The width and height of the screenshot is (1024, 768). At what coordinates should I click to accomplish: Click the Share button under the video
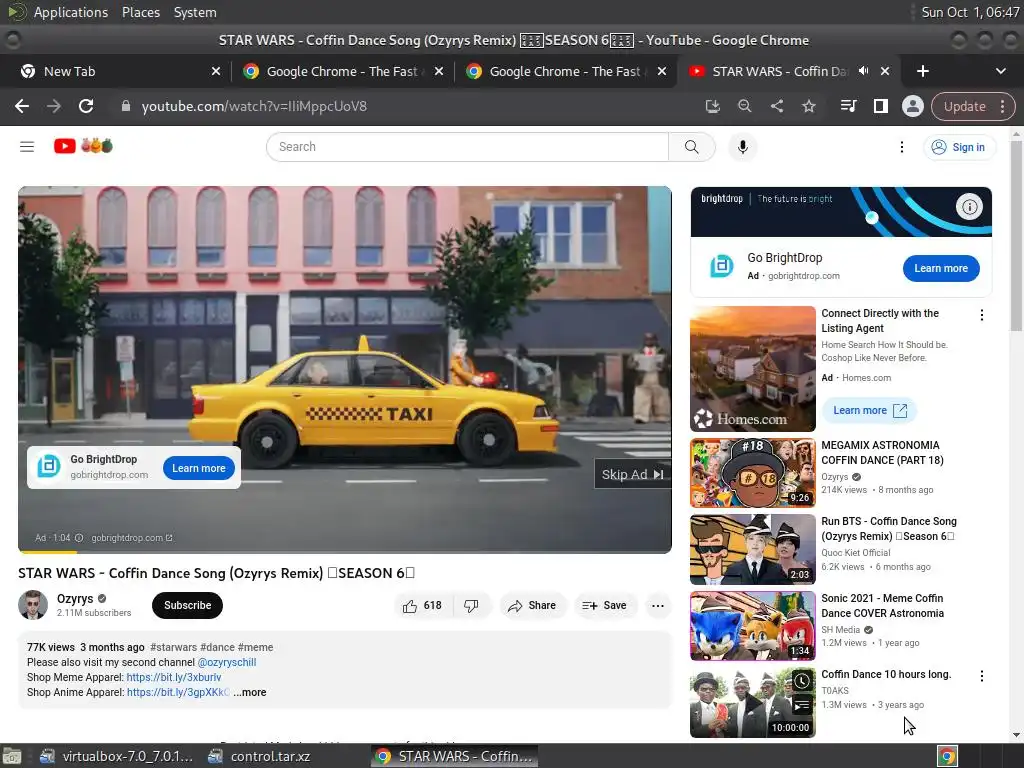pyautogui.click(x=533, y=605)
